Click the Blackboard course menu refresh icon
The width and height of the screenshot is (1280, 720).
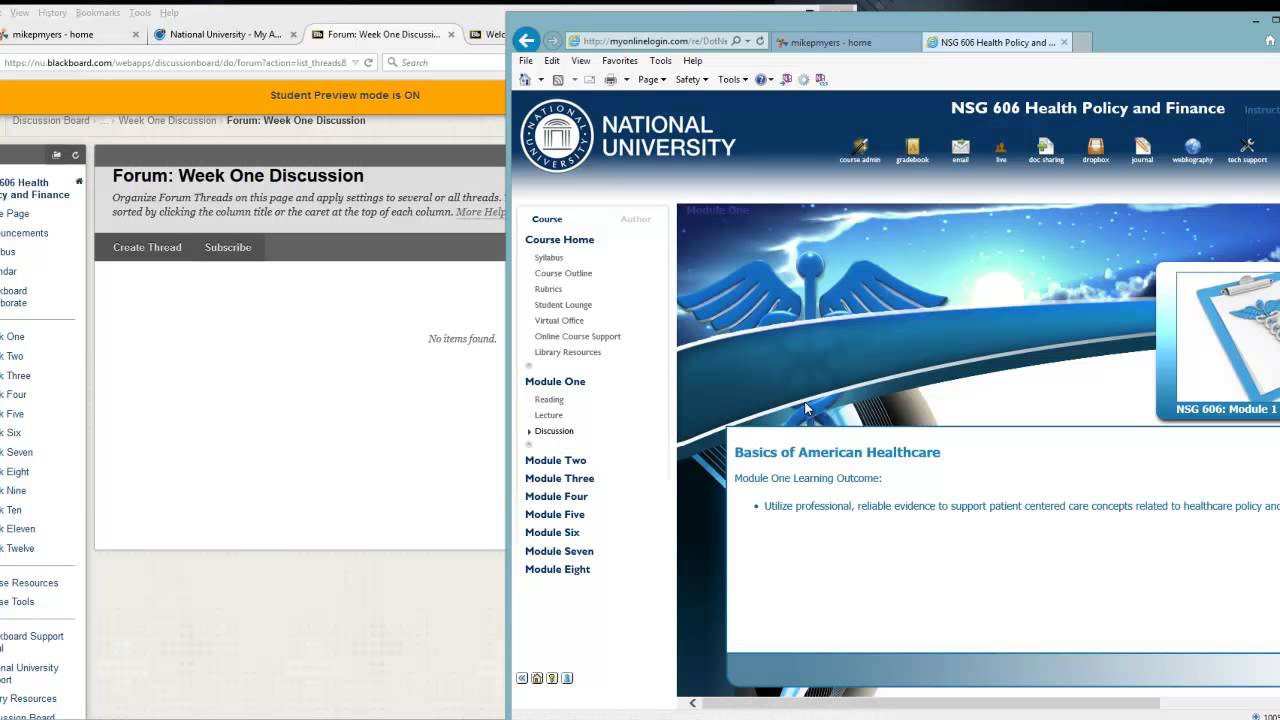click(x=75, y=155)
